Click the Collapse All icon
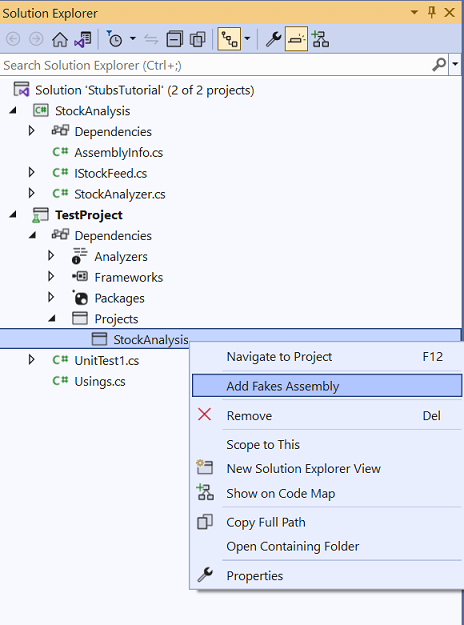Screen dimensions: 464x625 tap(174, 39)
